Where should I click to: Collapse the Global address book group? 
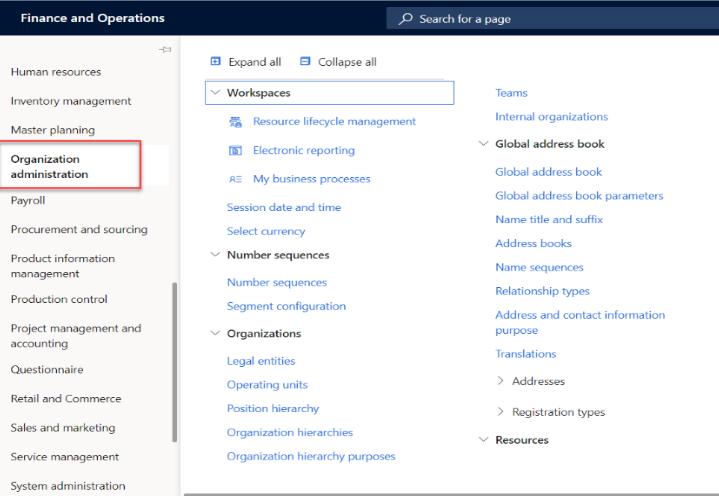[483, 144]
